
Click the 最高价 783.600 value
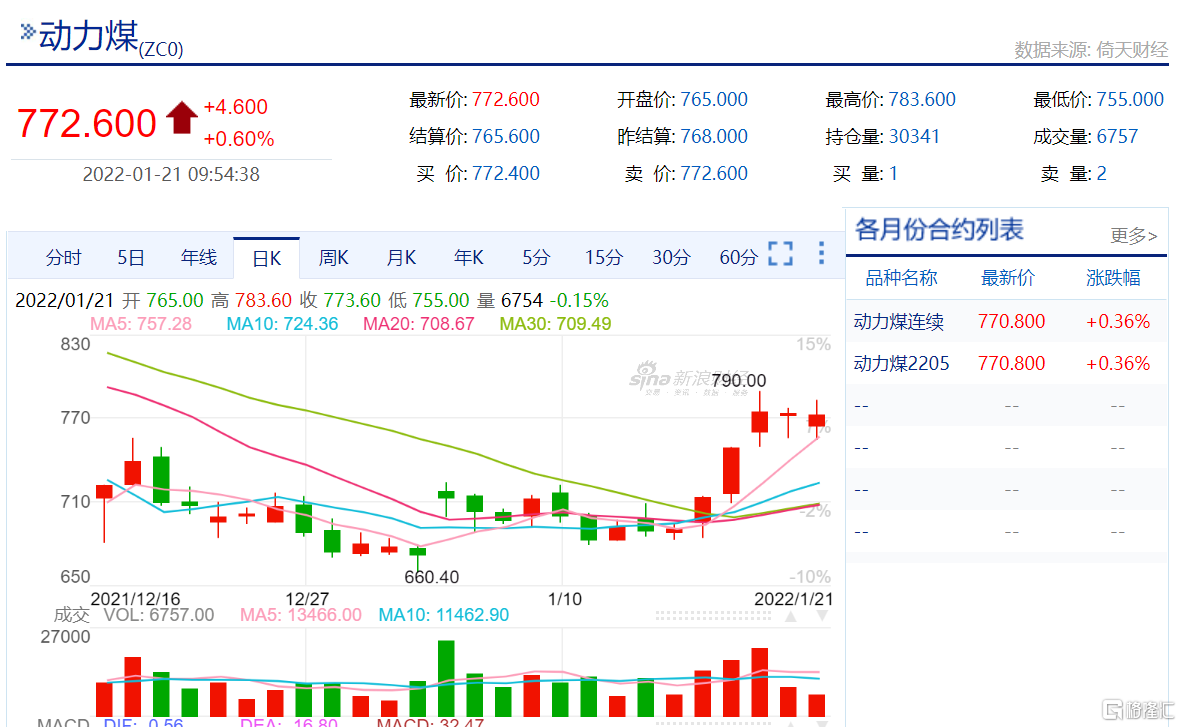pos(922,99)
